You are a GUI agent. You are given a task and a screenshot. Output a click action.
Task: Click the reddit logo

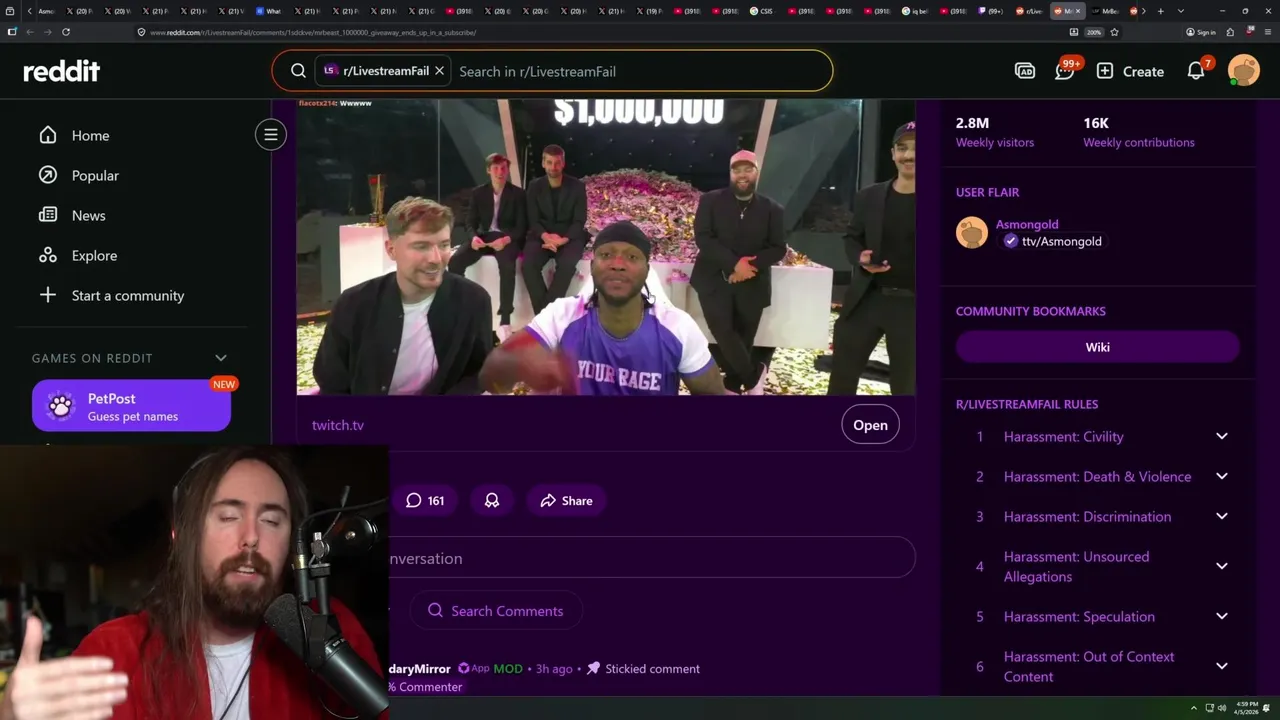pos(61,71)
